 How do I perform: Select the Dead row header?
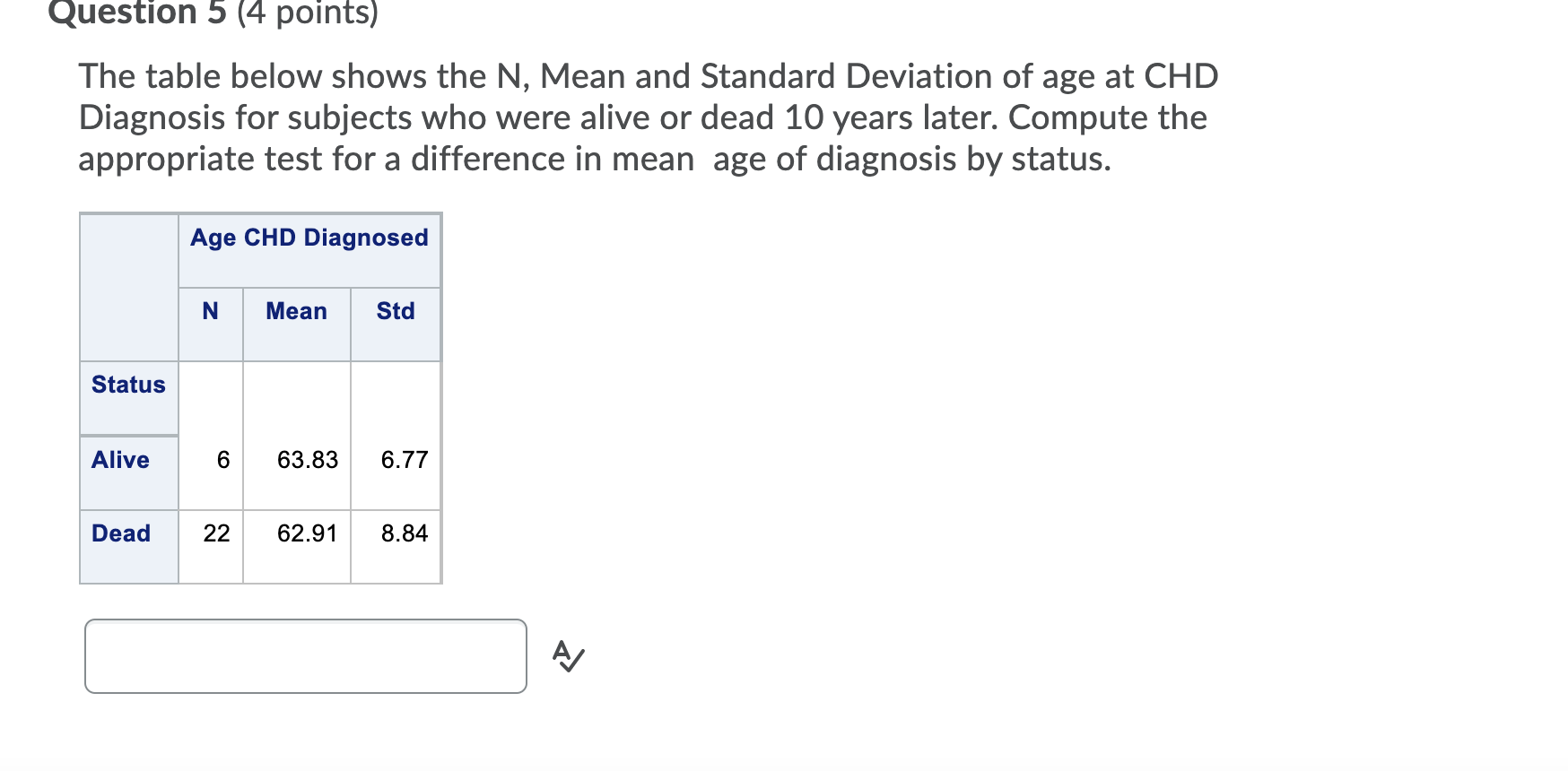tap(121, 533)
